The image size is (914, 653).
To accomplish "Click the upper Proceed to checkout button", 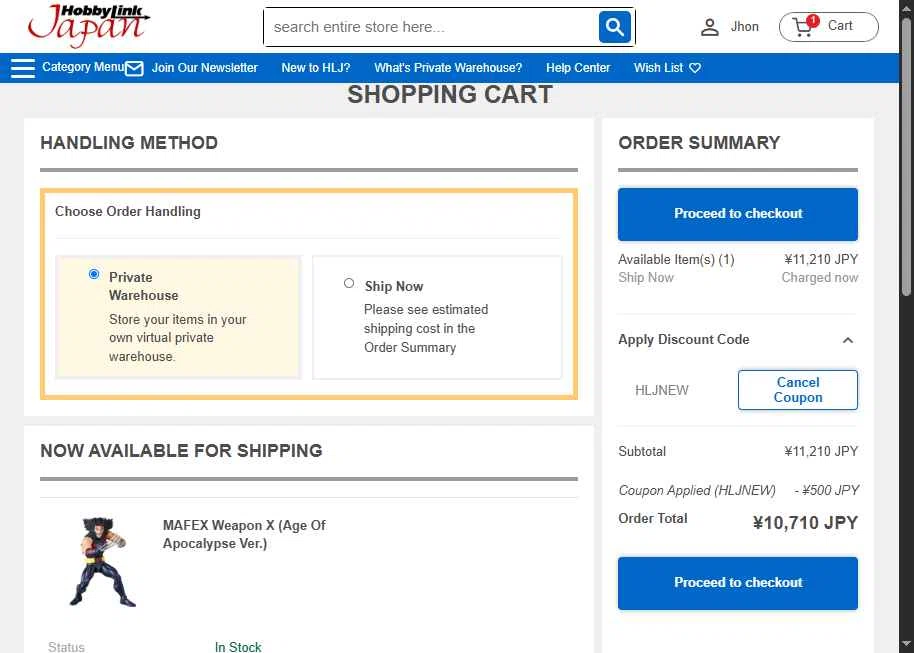I will (x=737, y=214).
